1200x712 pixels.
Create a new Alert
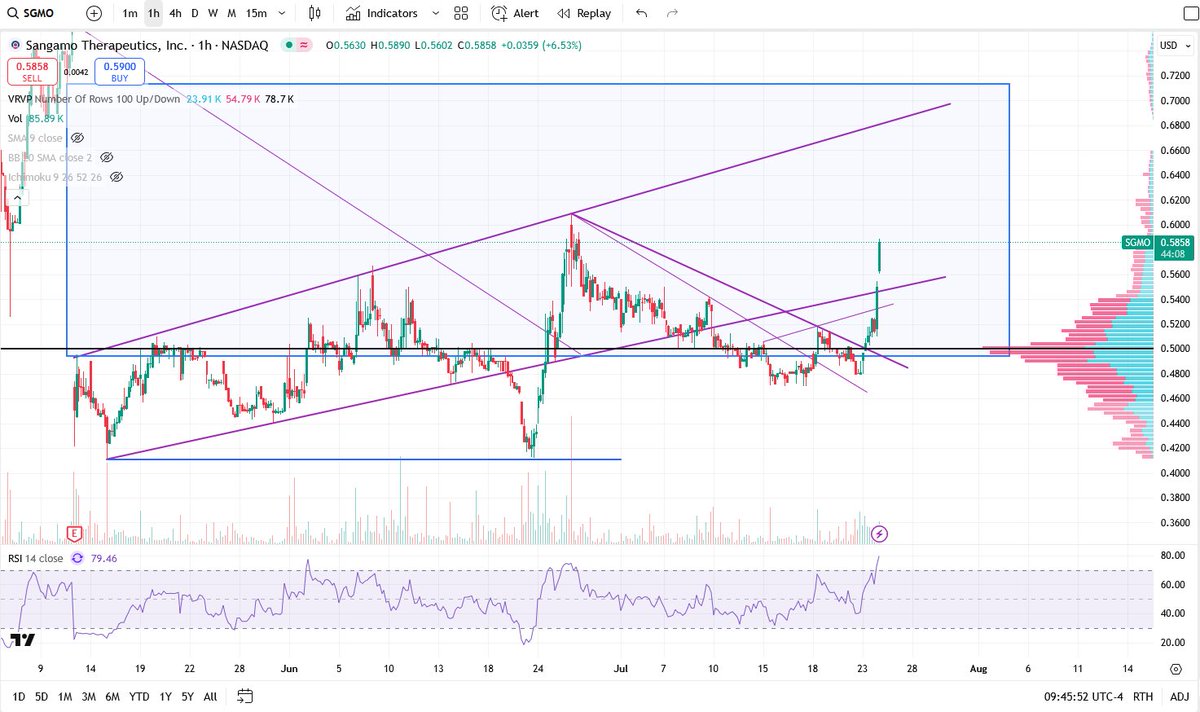click(x=515, y=13)
